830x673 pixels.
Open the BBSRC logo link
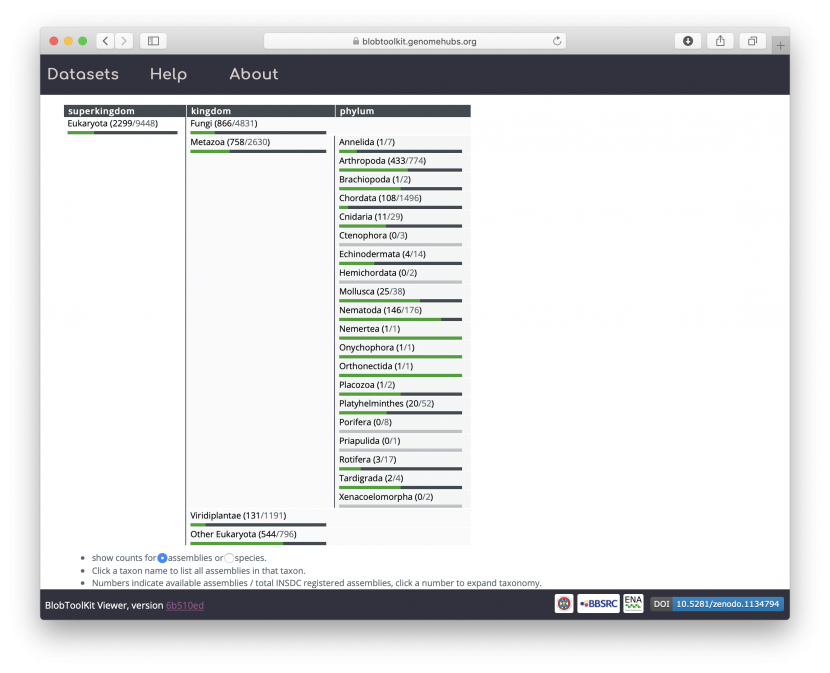coord(597,604)
